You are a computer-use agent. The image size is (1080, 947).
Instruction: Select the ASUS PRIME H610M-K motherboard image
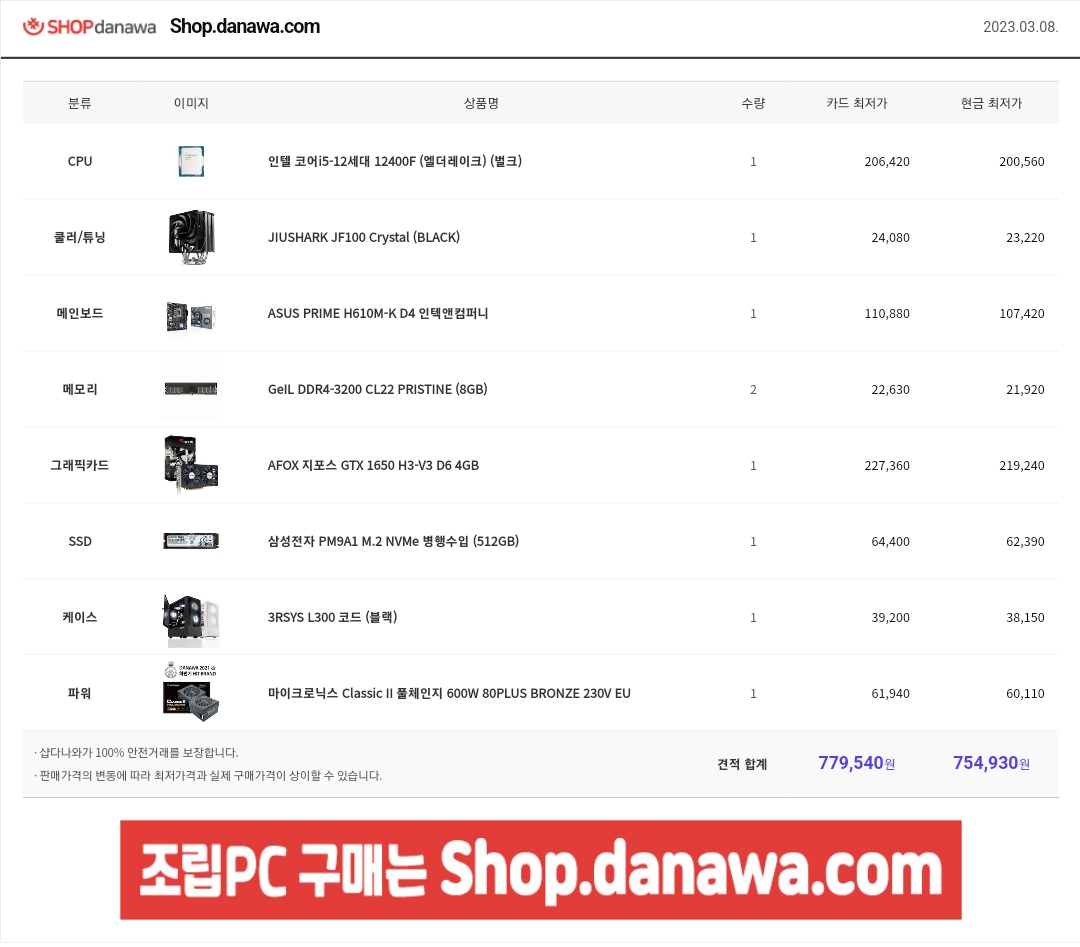(x=191, y=316)
